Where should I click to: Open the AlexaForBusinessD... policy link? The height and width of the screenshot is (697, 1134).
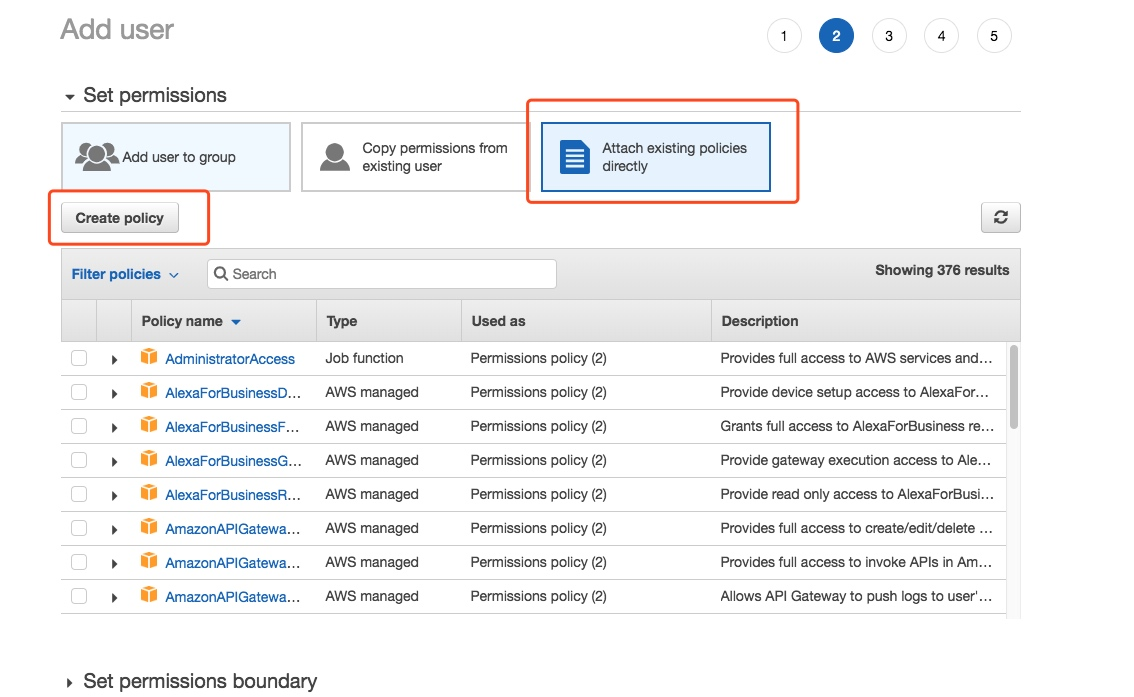233,393
